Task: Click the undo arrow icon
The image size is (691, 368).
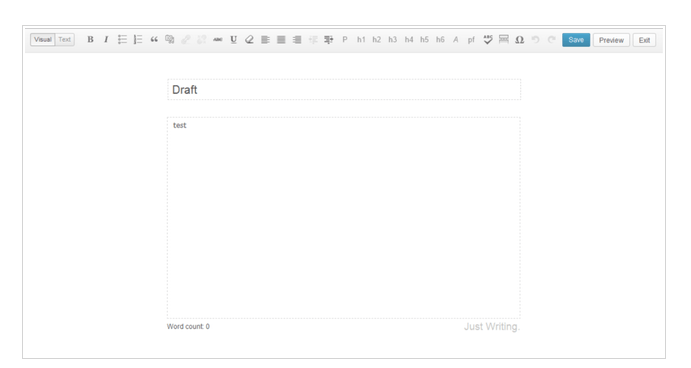Action: click(x=535, y=40)
